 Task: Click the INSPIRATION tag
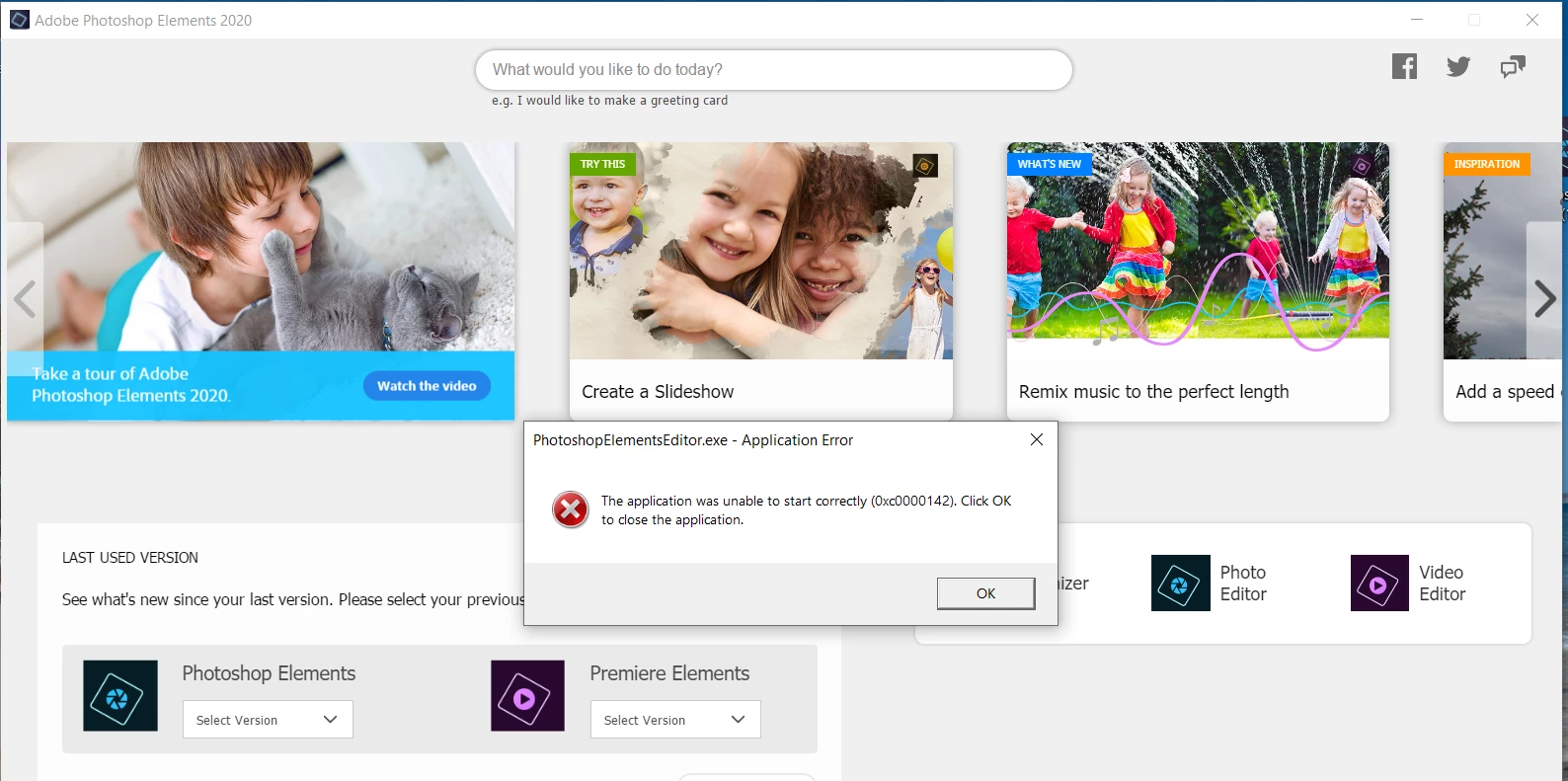(x=1487, y=164)
